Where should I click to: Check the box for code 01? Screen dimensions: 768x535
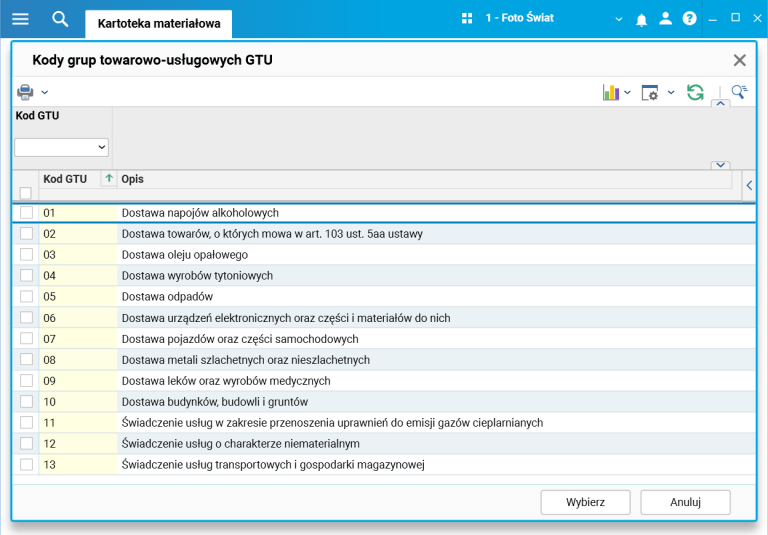pos(26,213)
